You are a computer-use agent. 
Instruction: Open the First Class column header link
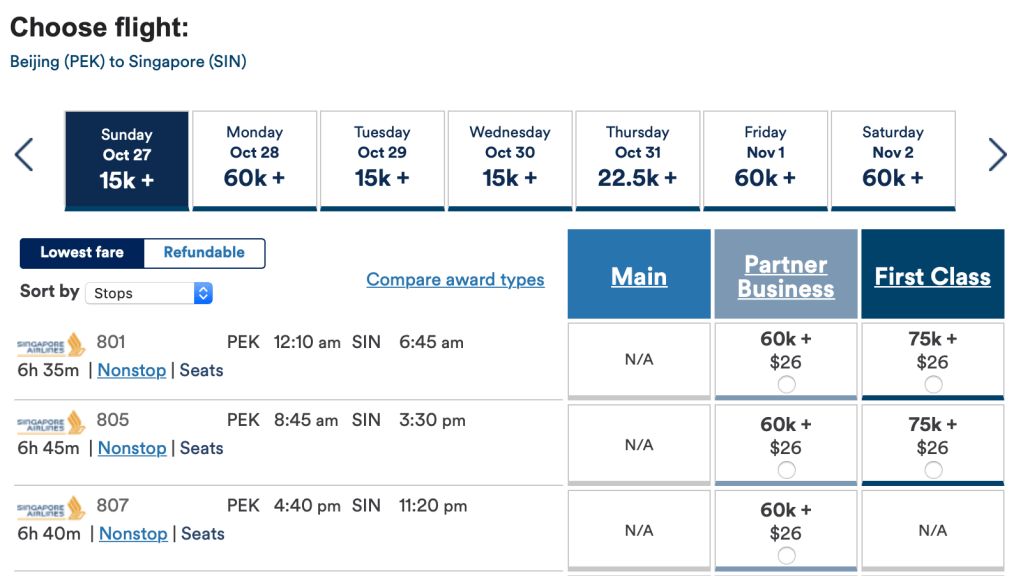point(932,277)
